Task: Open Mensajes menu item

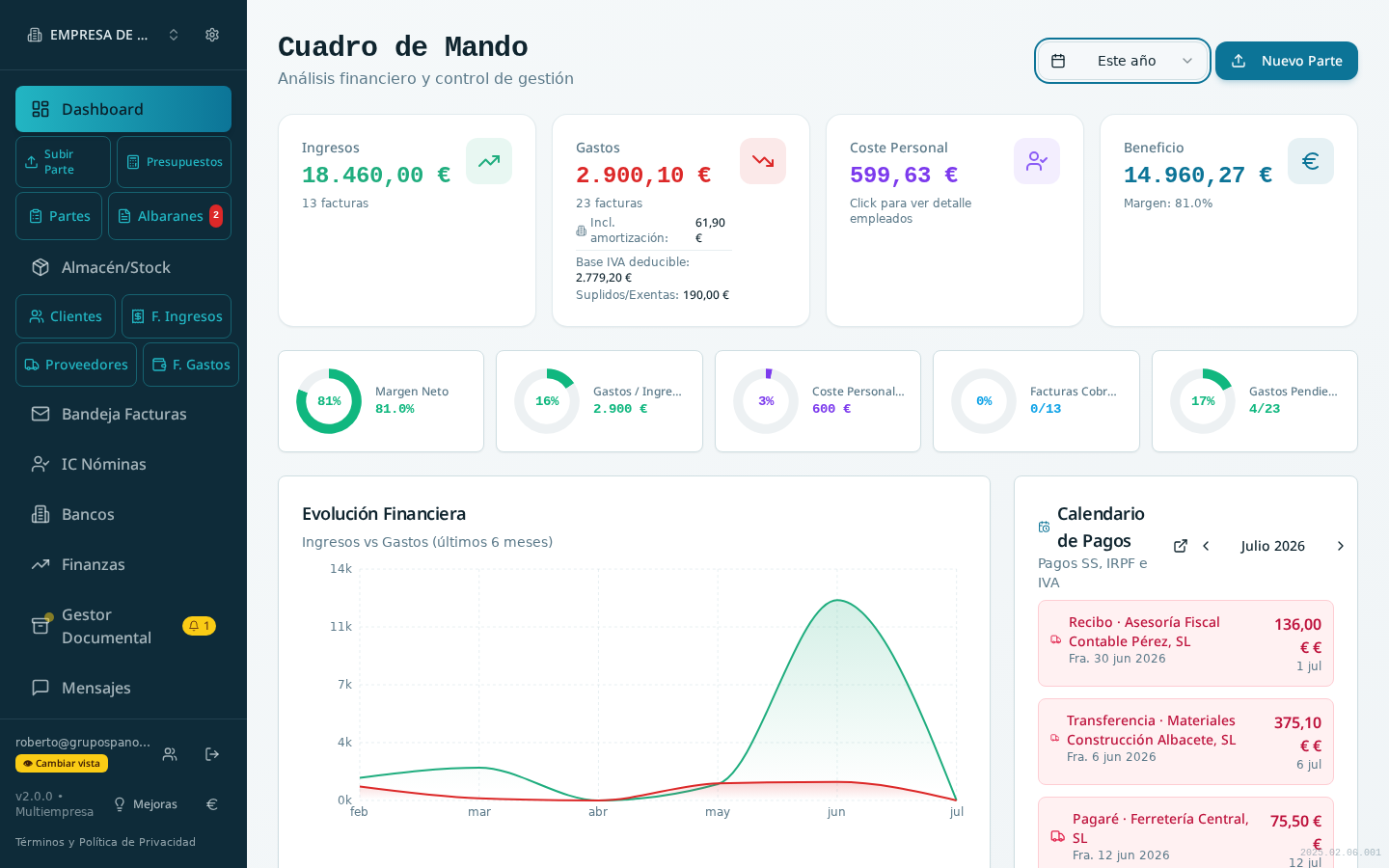Action: [x=123, y=688]
